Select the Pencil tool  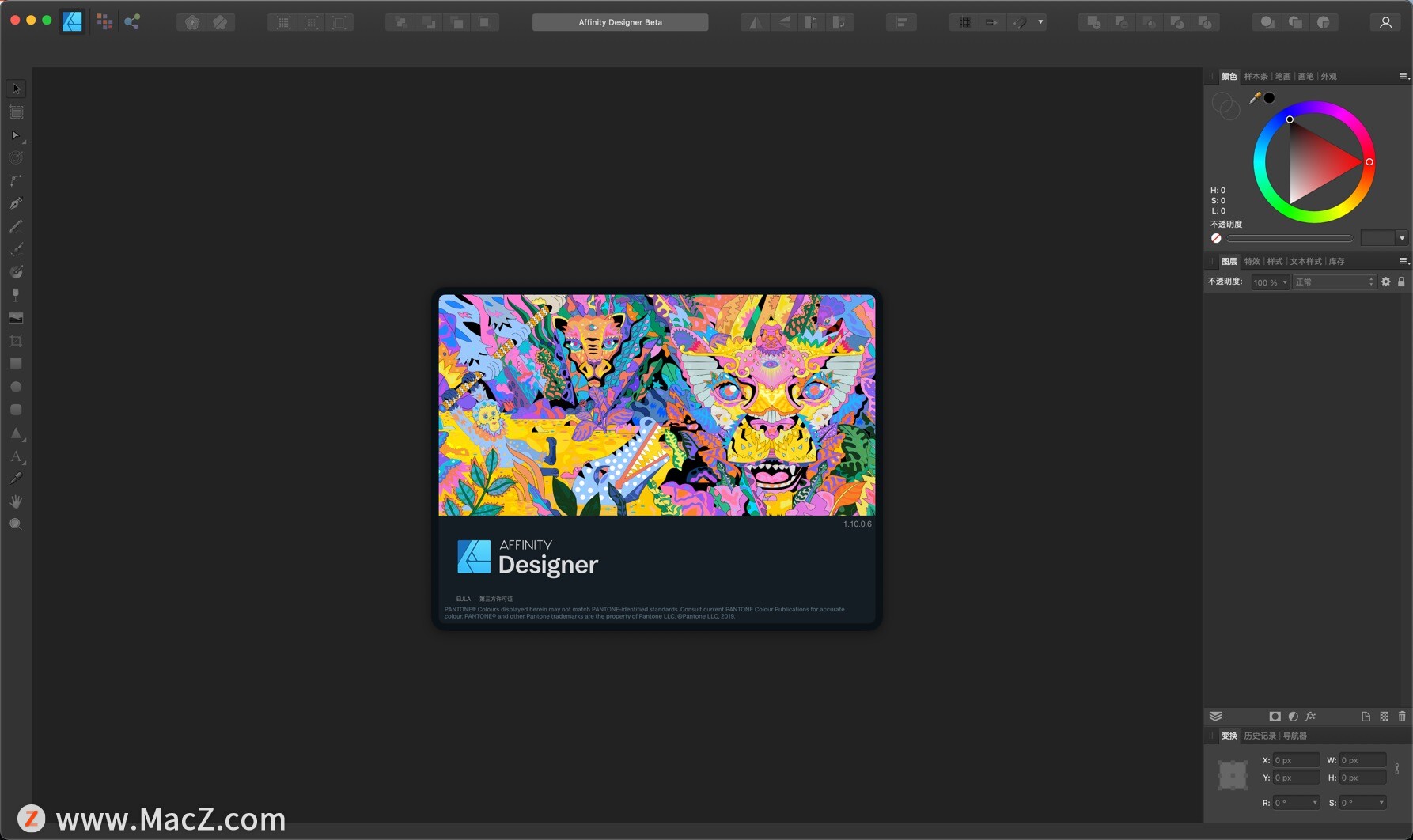coord(16,226)
